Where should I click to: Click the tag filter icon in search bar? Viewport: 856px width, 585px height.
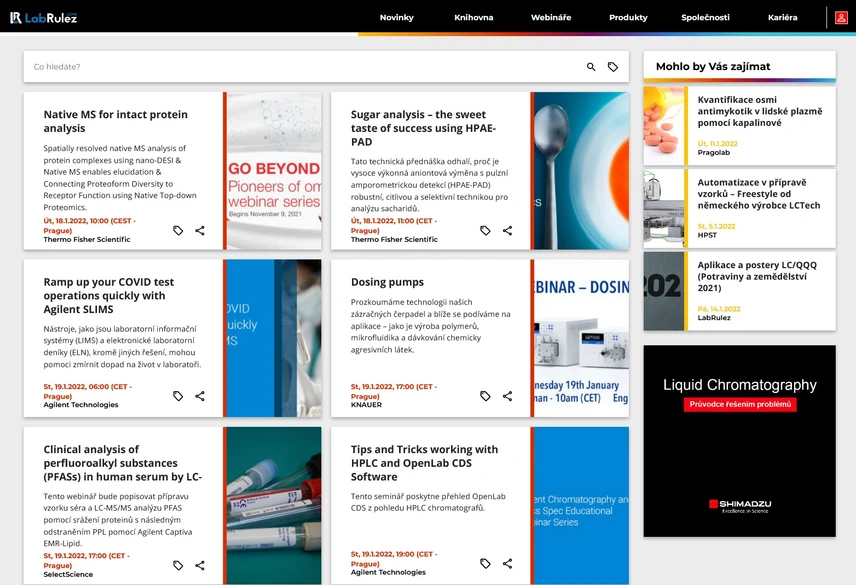(613, 67)
